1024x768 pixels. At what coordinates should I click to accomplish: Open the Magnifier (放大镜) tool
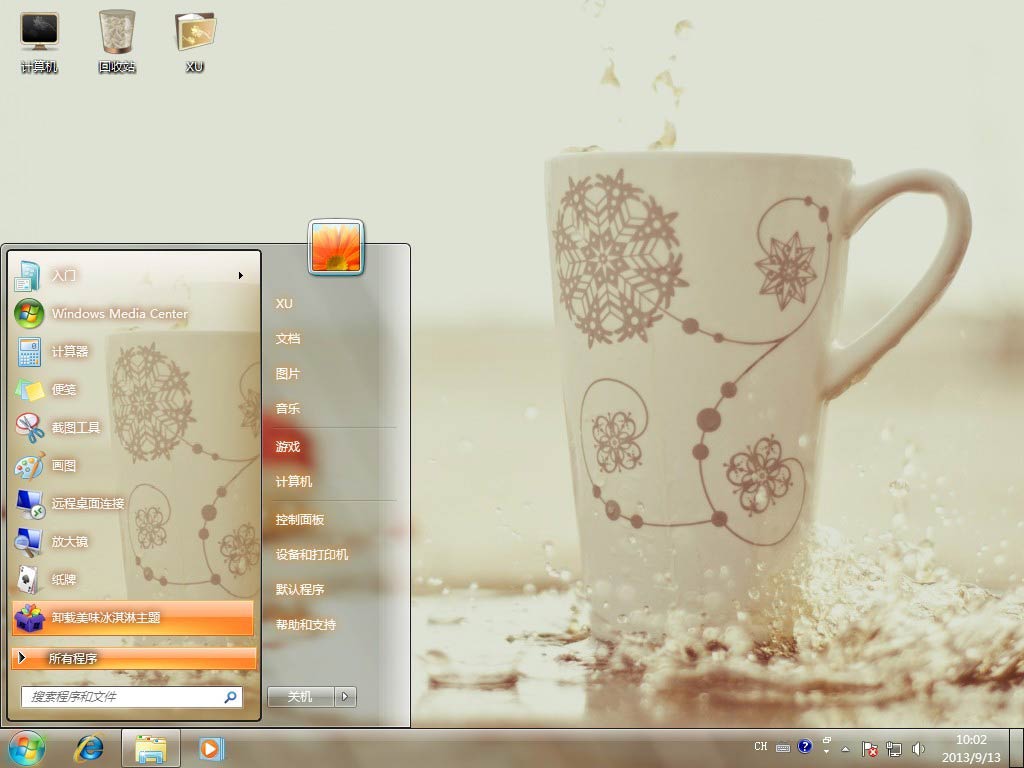pos(70,541)
